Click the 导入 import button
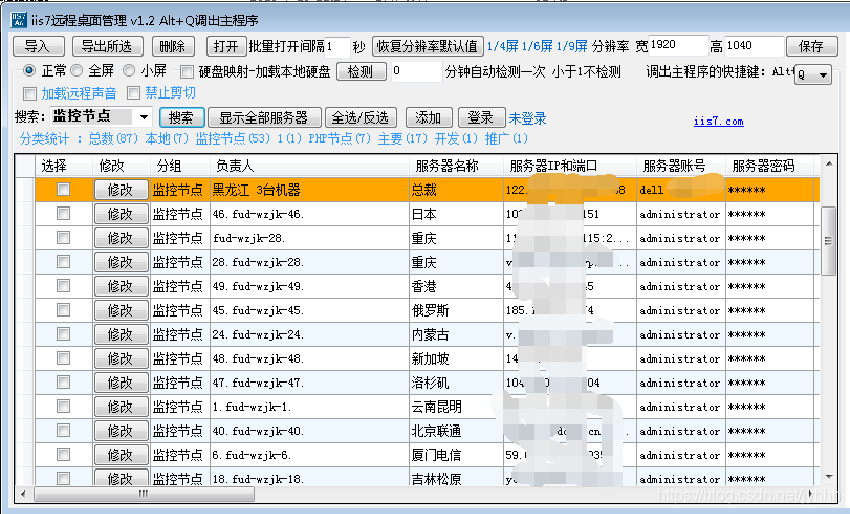 (x=38, y=47)
